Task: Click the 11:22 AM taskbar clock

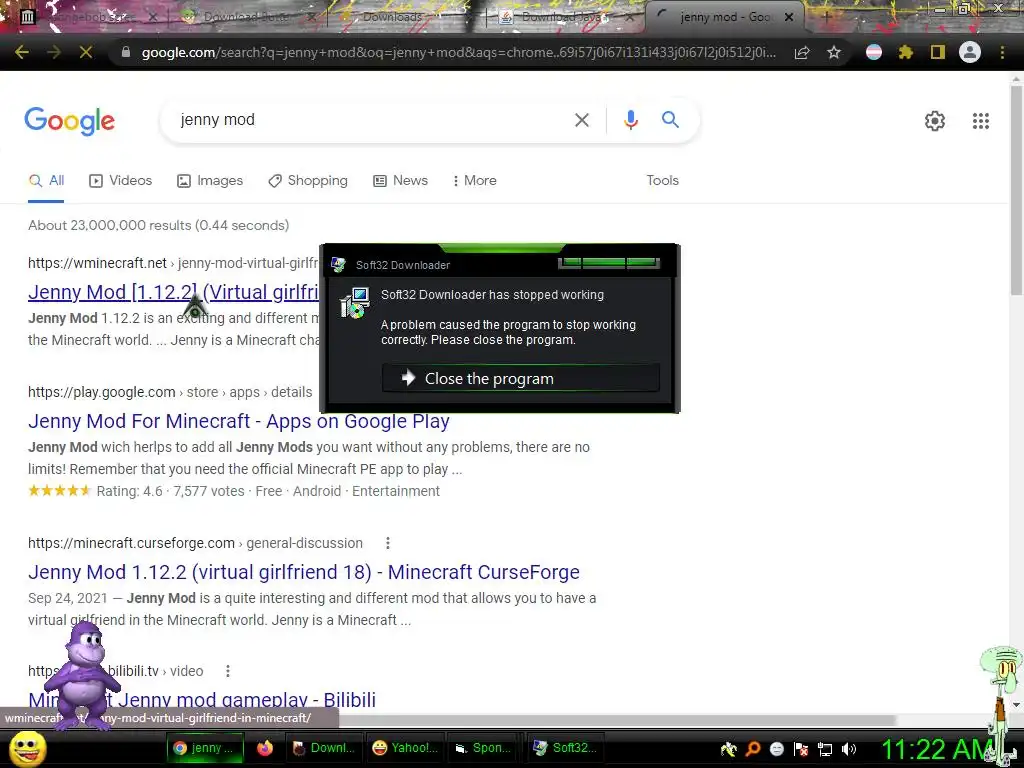Action: (938, 750)
